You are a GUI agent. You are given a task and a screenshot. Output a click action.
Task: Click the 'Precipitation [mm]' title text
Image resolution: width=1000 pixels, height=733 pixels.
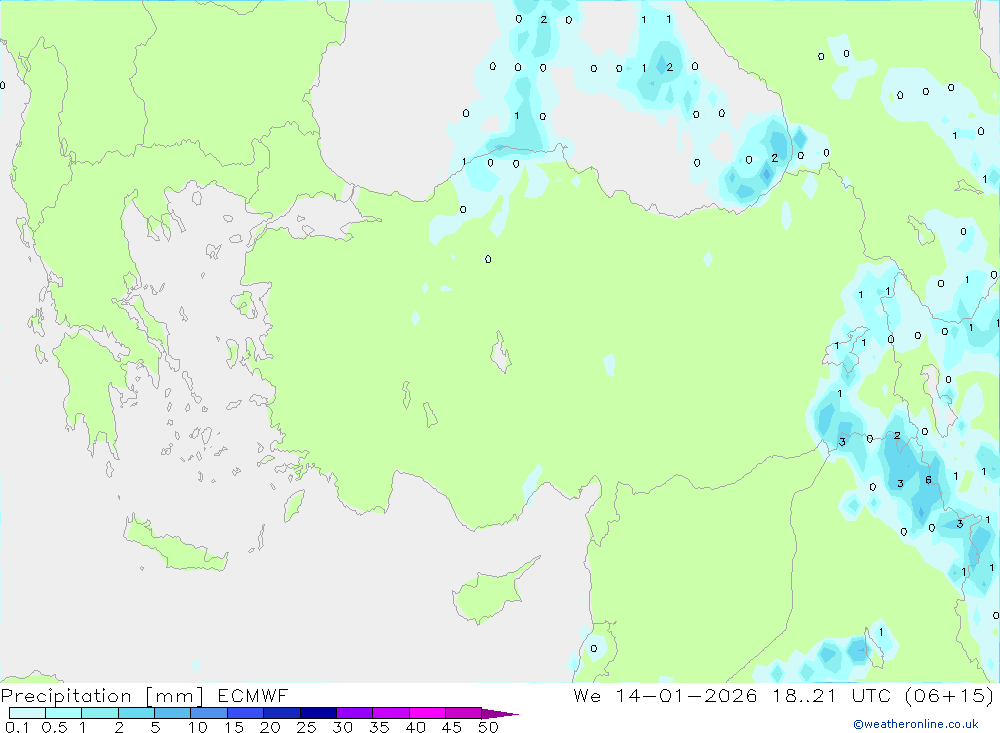click(x=103, y=695)
